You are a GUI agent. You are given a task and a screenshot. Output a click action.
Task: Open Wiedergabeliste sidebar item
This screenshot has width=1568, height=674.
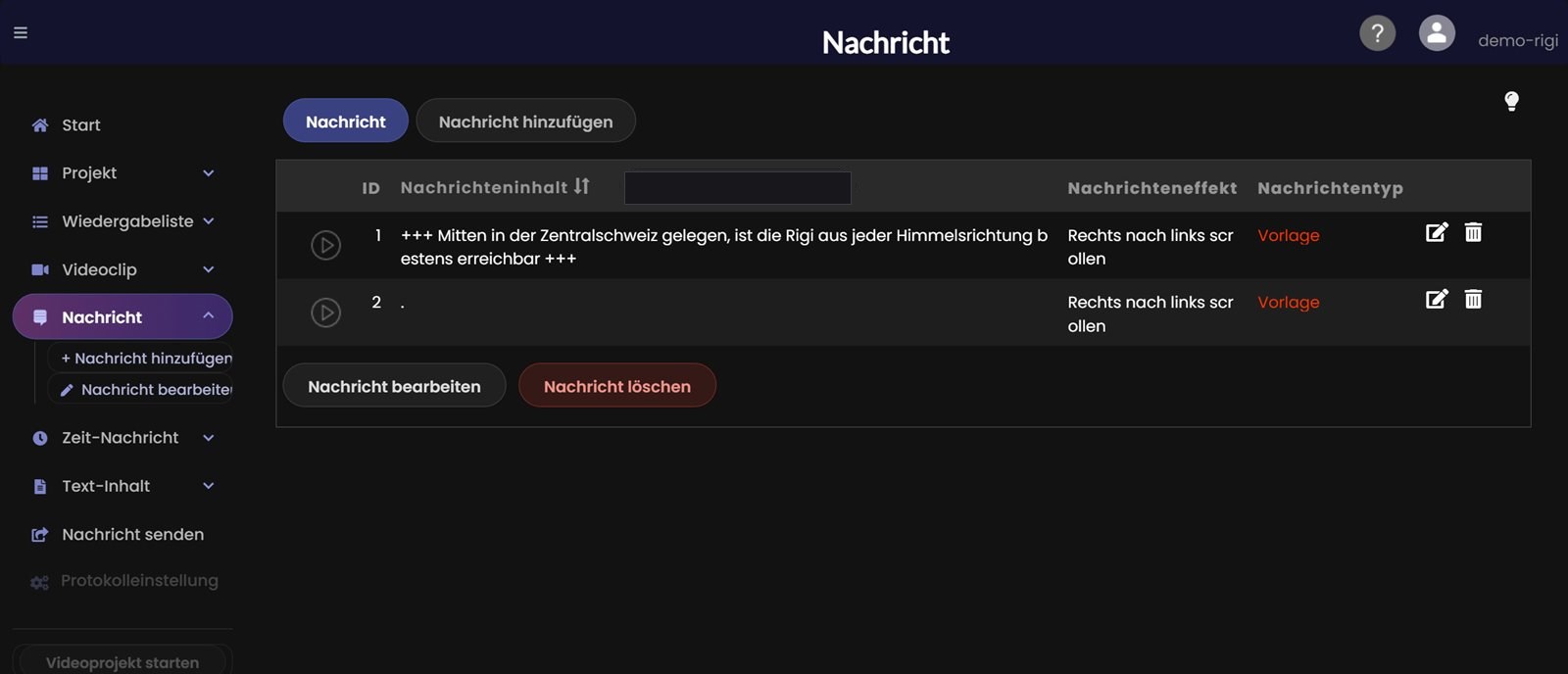[x=127, y=220]
